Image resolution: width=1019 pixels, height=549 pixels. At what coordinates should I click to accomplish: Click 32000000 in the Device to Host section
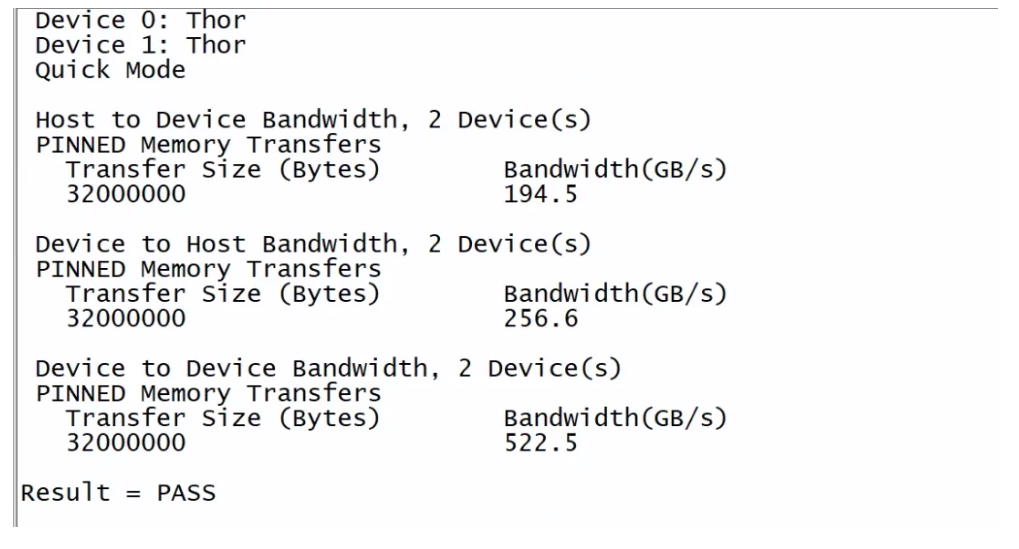(x=125, y=319)
